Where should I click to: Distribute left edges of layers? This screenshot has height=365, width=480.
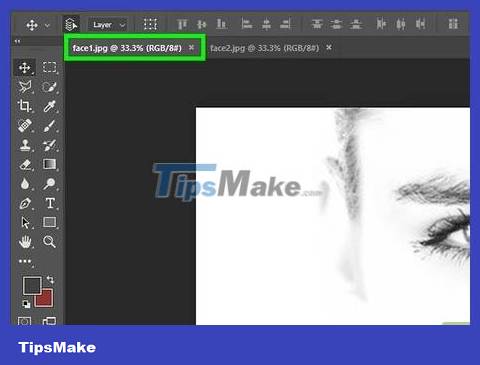click(381, 24)
